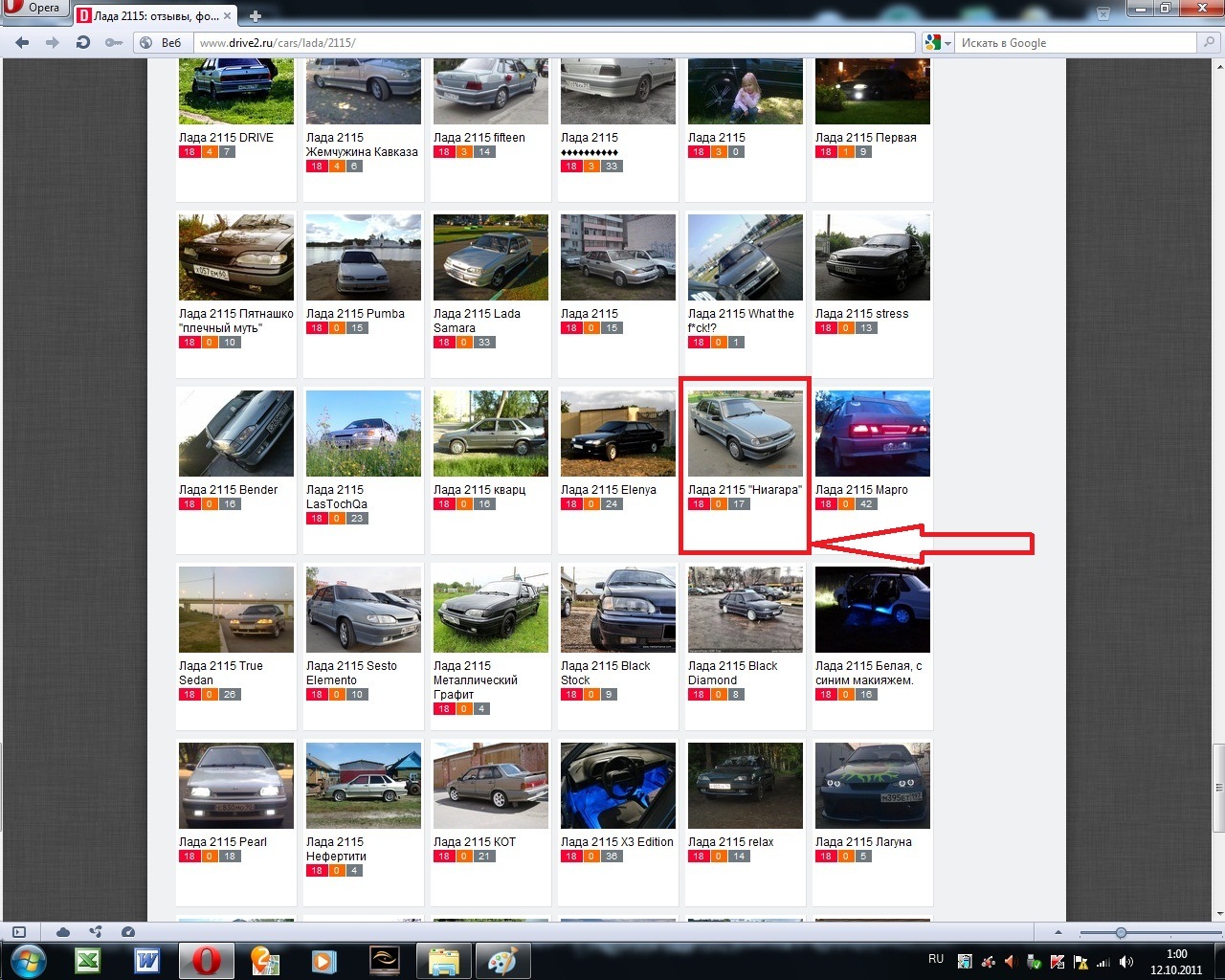Open the Лада 2115 DRIVE link
This screenshot has height=980, width=1225.
tap(226, 138)
